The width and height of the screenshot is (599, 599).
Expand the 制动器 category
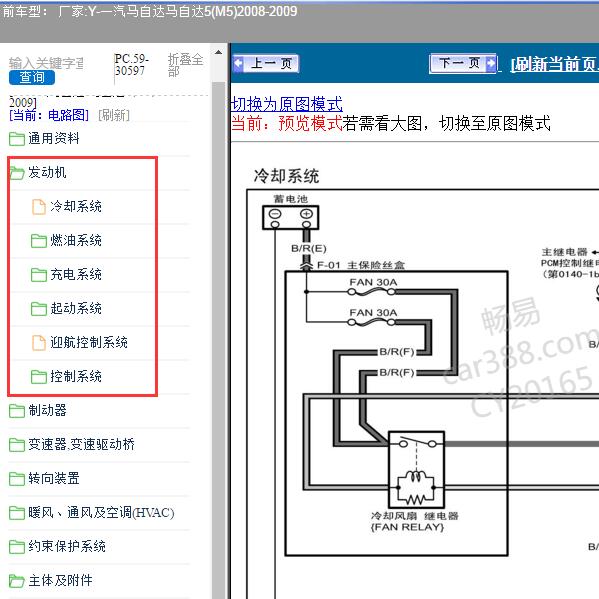coord(47,411)
